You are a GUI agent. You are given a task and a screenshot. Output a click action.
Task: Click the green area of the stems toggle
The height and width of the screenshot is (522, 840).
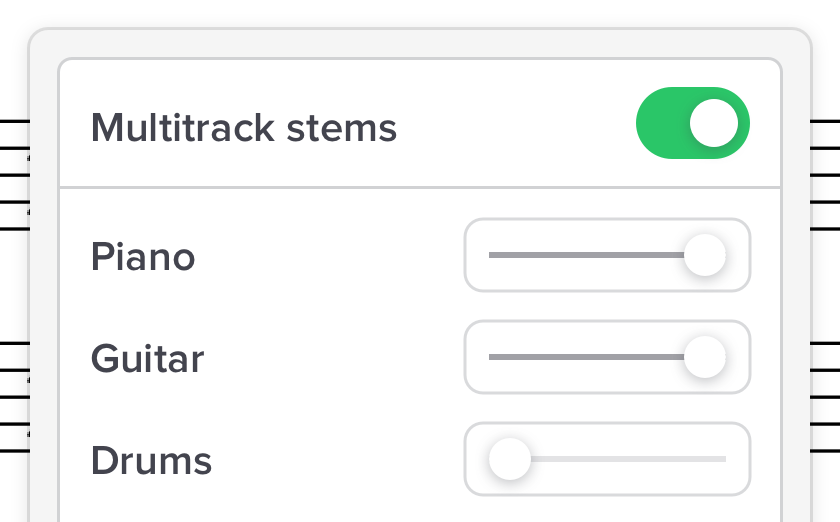(660, 124)
